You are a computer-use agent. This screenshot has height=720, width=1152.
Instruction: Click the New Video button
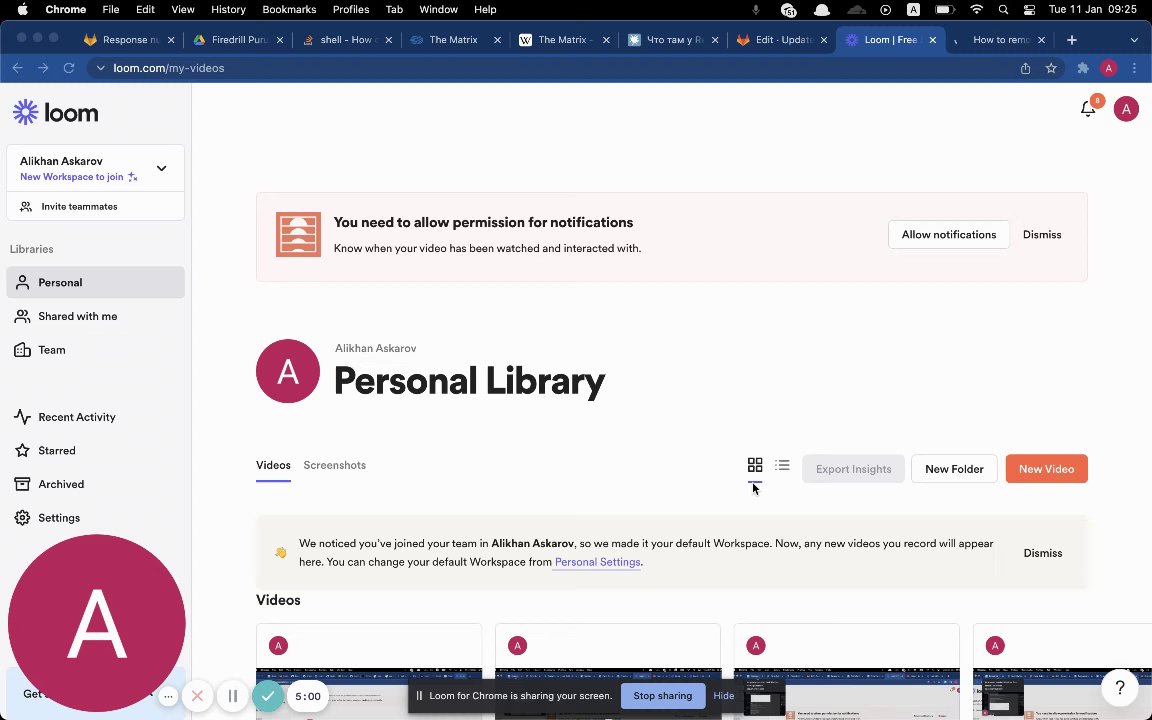pos(1046,469)
